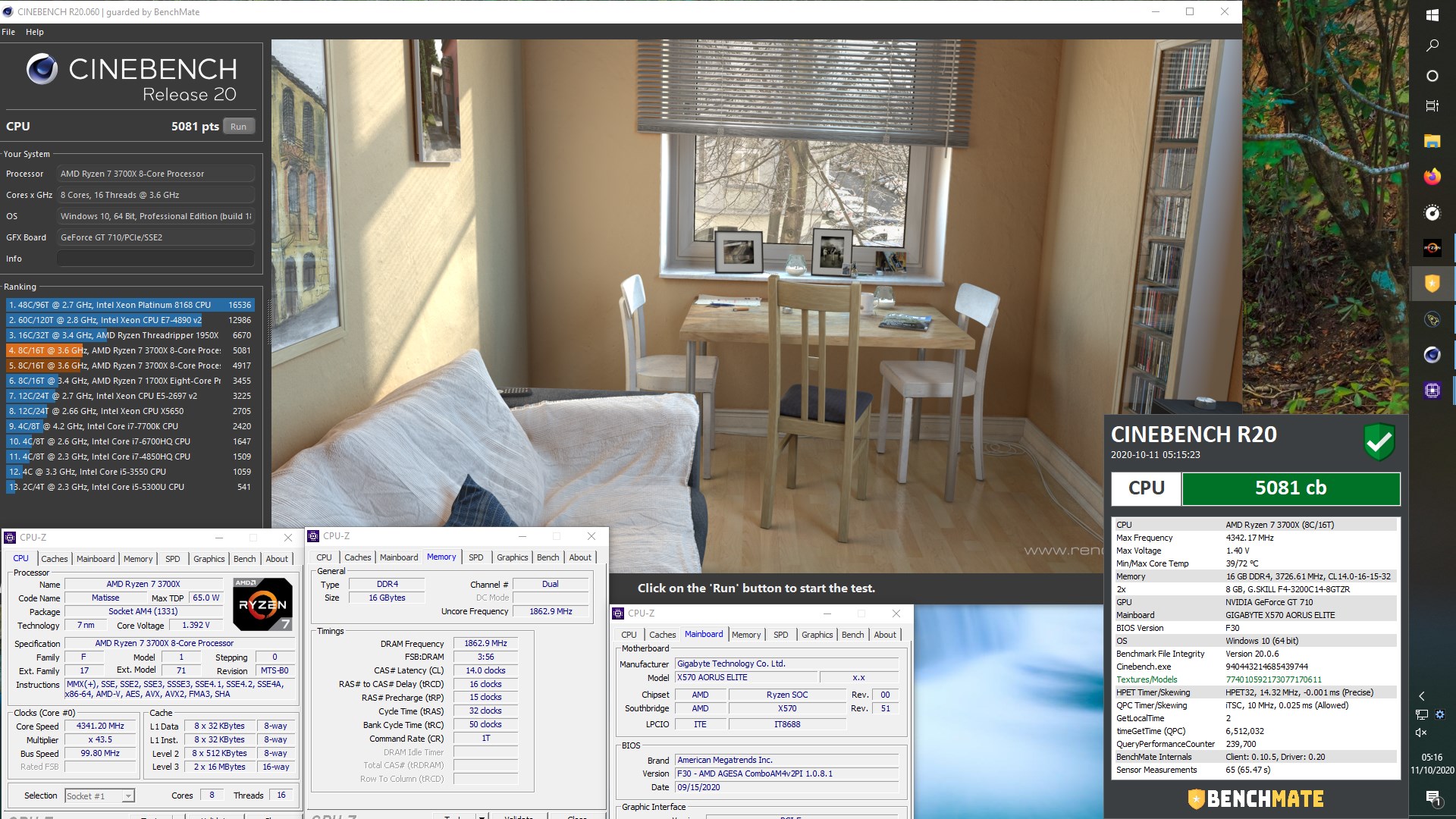
Task: Click the Cinebench Info input field
Action: click(155, 259)
